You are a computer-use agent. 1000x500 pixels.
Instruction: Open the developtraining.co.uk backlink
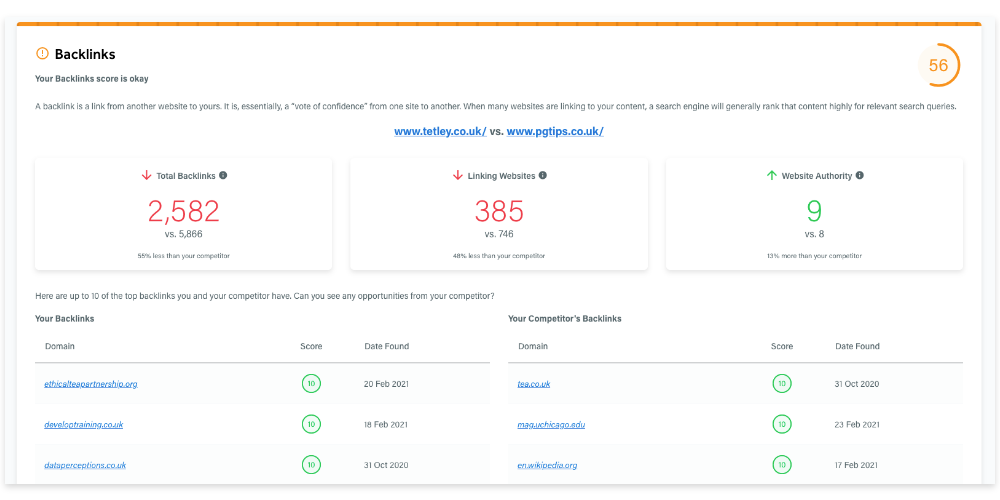pos(84,424)
